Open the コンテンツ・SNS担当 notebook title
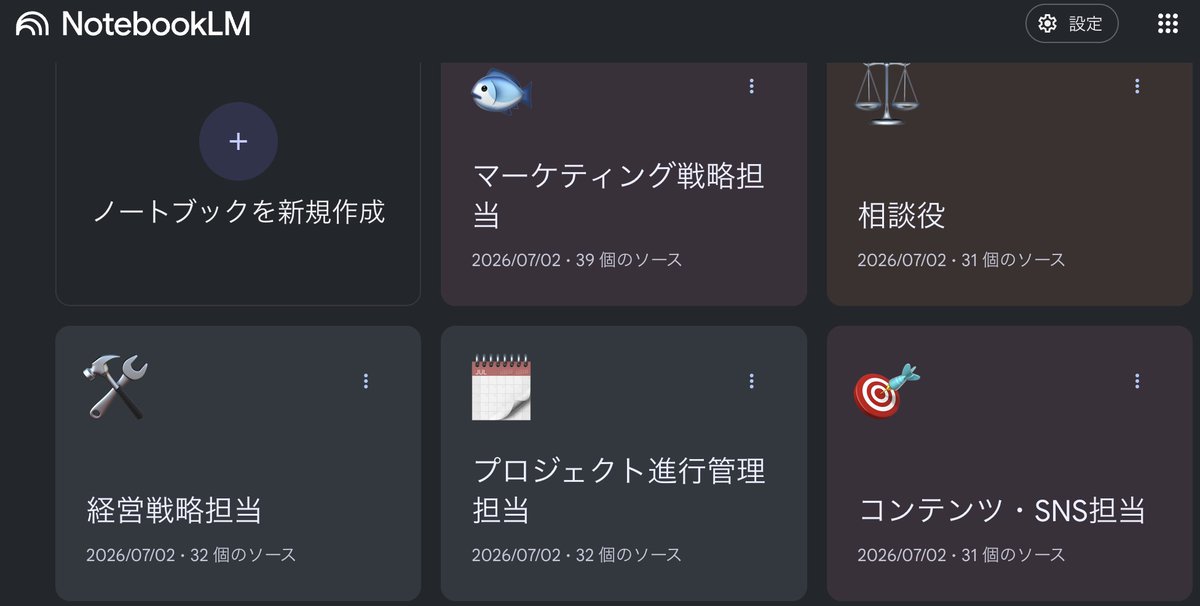 point(1002,510)
